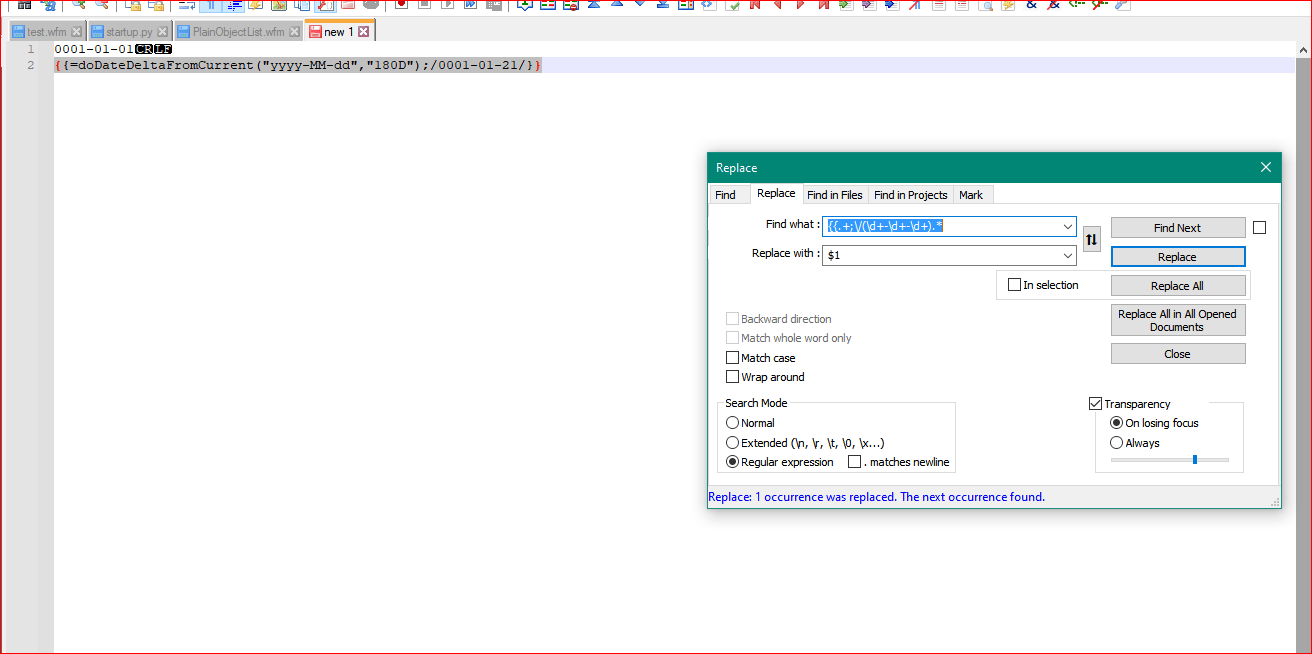Switch to the startup.py document tab
The image size is (1312, 654).
tap(125, 31)
